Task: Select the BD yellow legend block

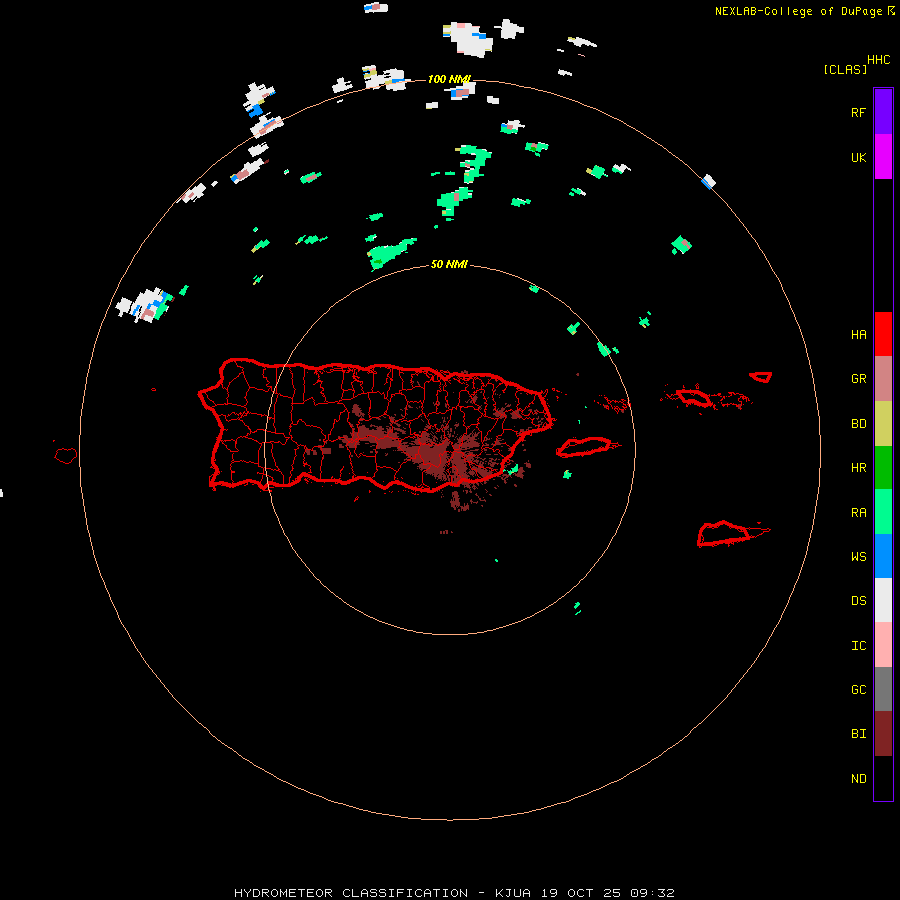Action: point(883,424)
